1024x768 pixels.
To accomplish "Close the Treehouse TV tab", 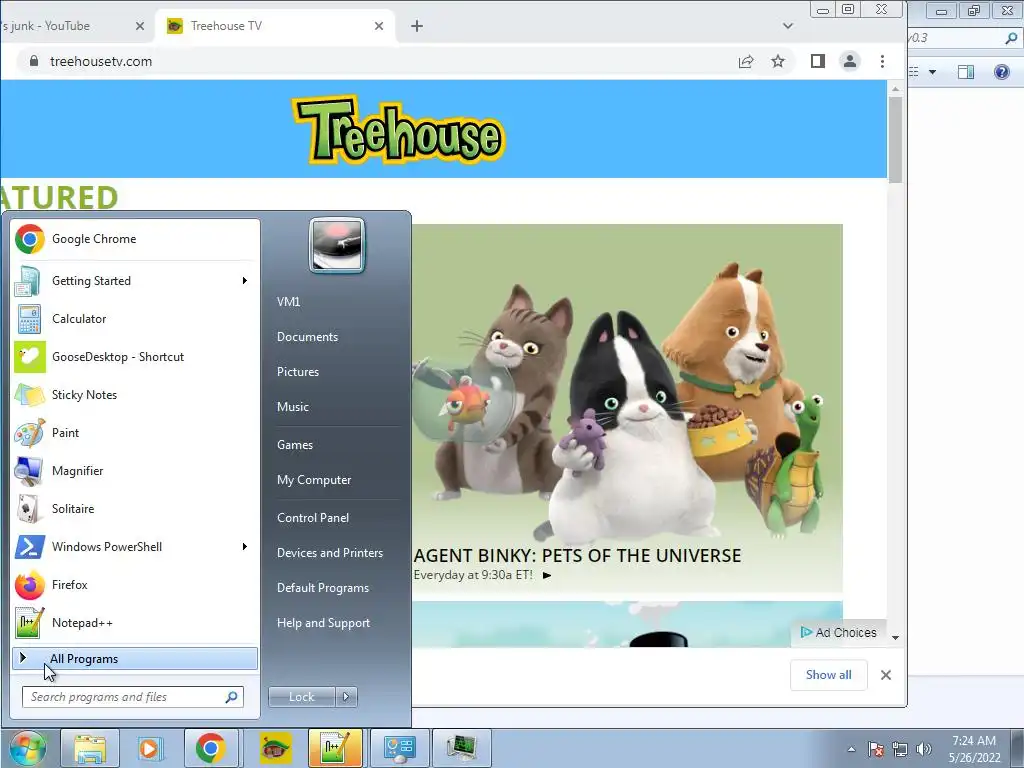I will (379, 26).
